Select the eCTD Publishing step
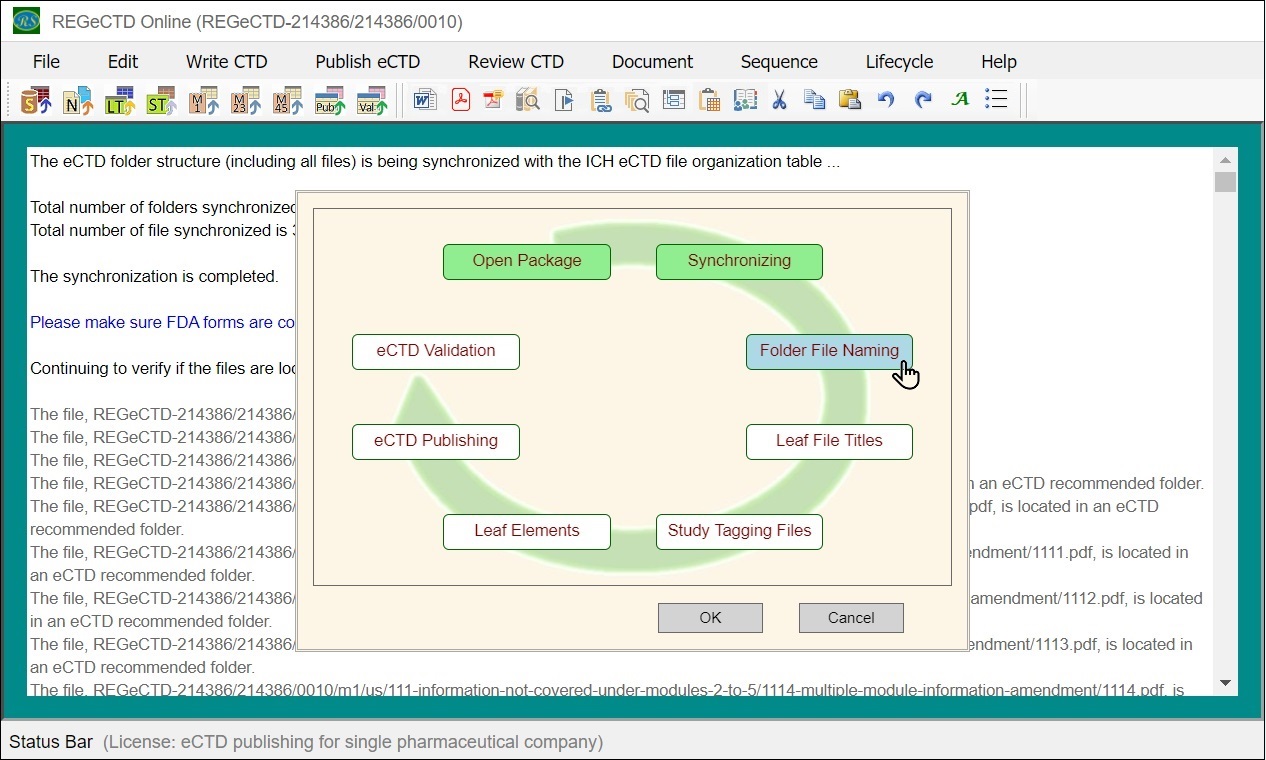Viewport: 1266px width, 760px height. pyautogui.click(x=436, y=441)
